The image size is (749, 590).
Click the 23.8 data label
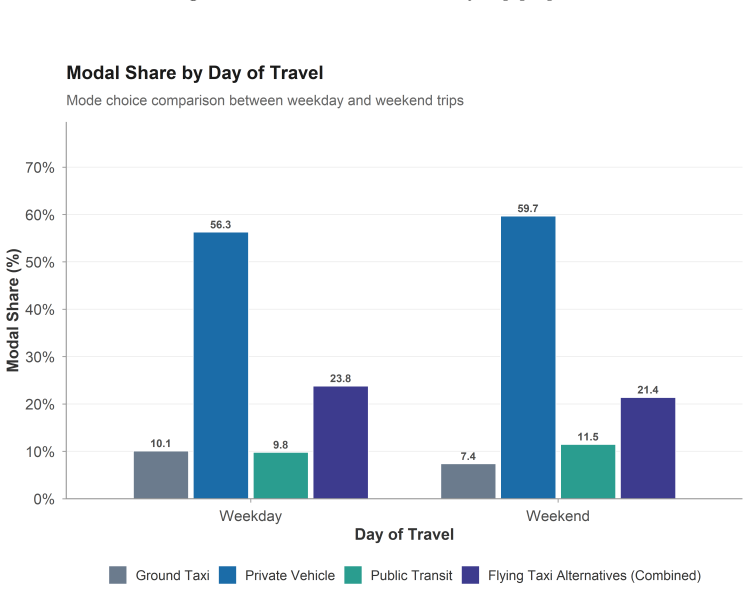click(x=340, y=378)
